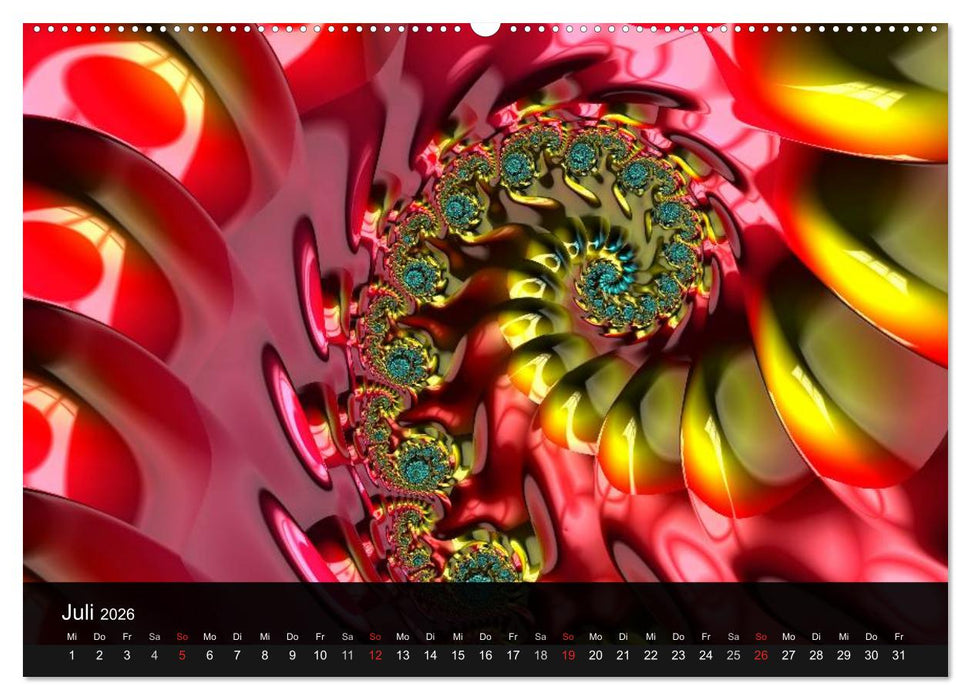Select the last date 31

899,656
